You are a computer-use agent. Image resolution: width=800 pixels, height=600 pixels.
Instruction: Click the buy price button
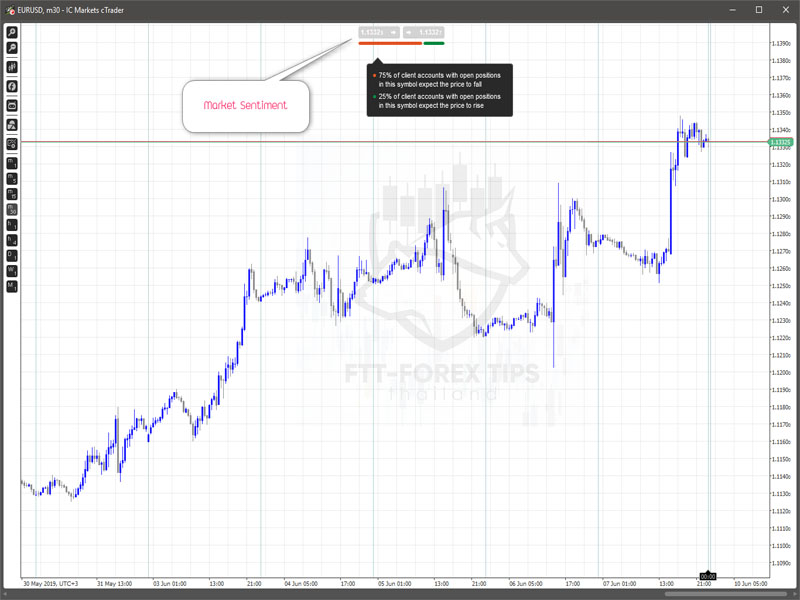click(x=423, y=33)
